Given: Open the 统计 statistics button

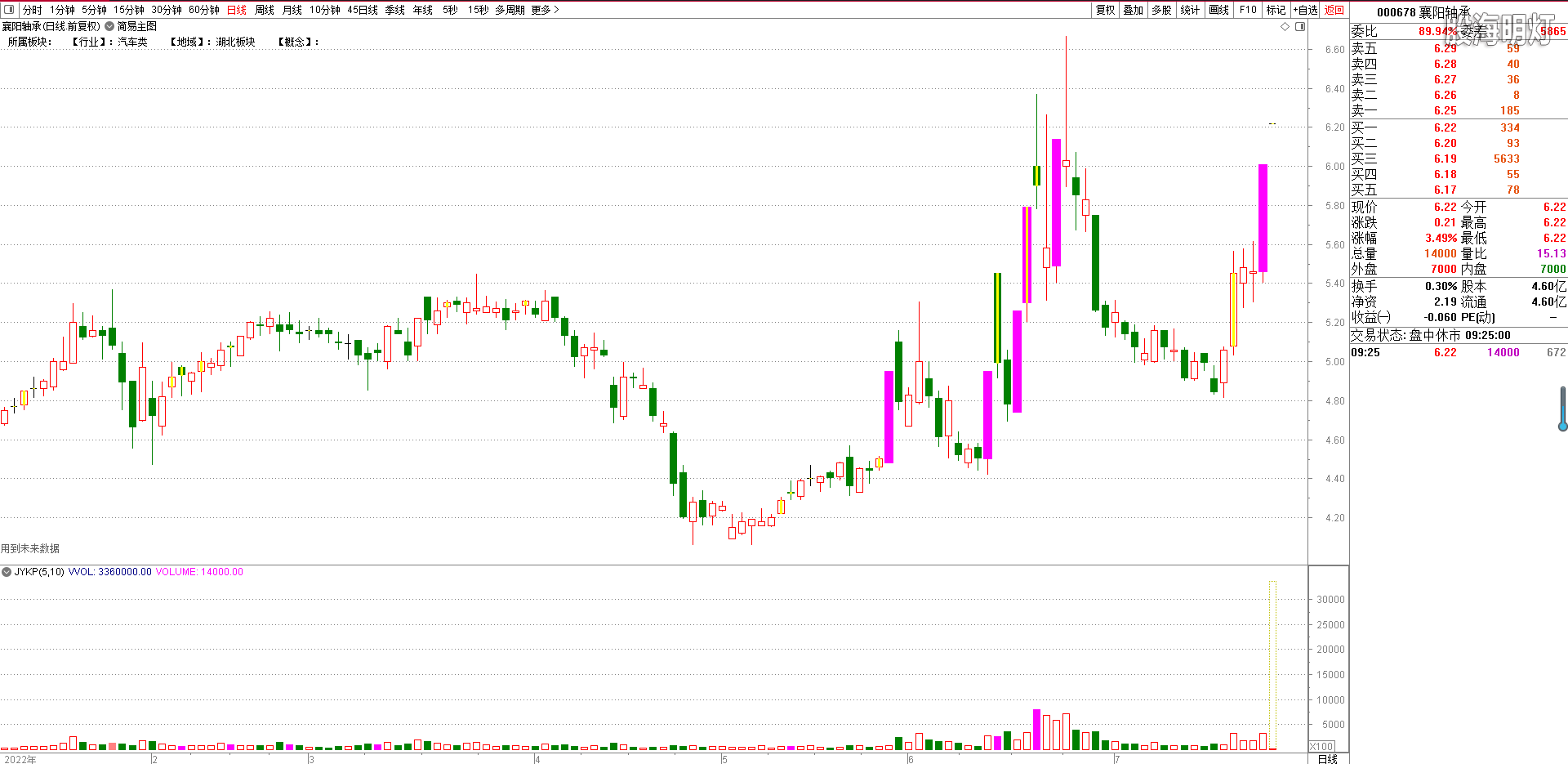Looking at the screenshot, I should pos(1190,10).
